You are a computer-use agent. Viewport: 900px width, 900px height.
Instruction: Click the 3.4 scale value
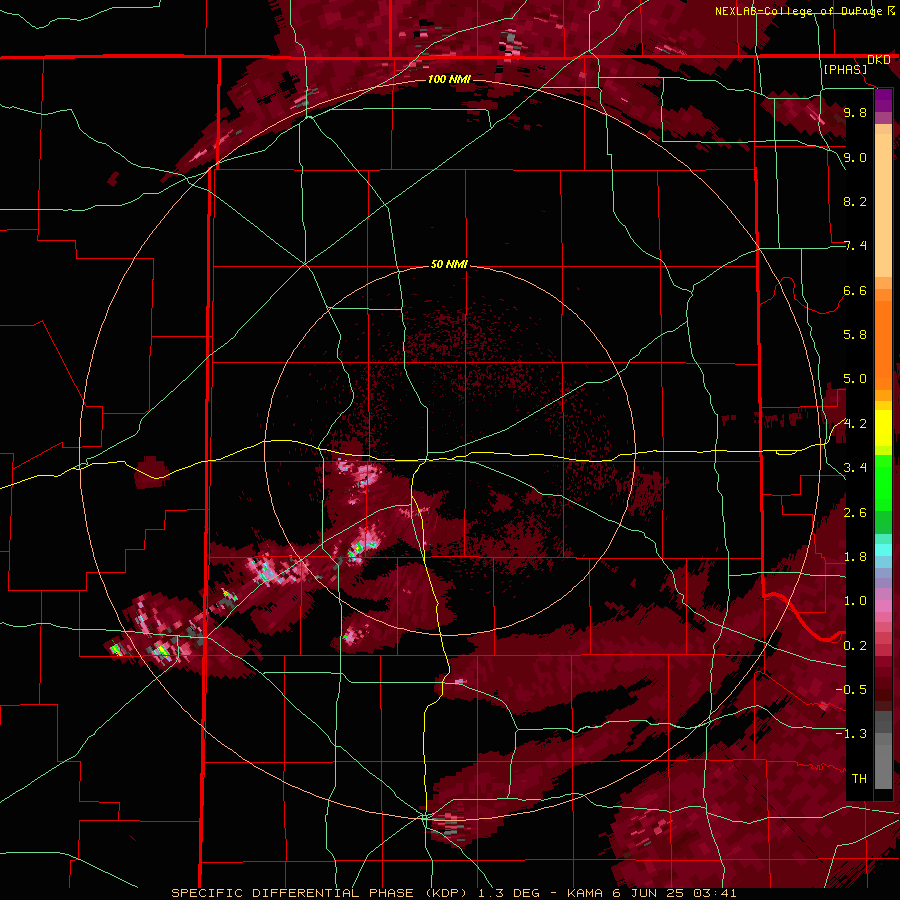click(x=855, y=468)
